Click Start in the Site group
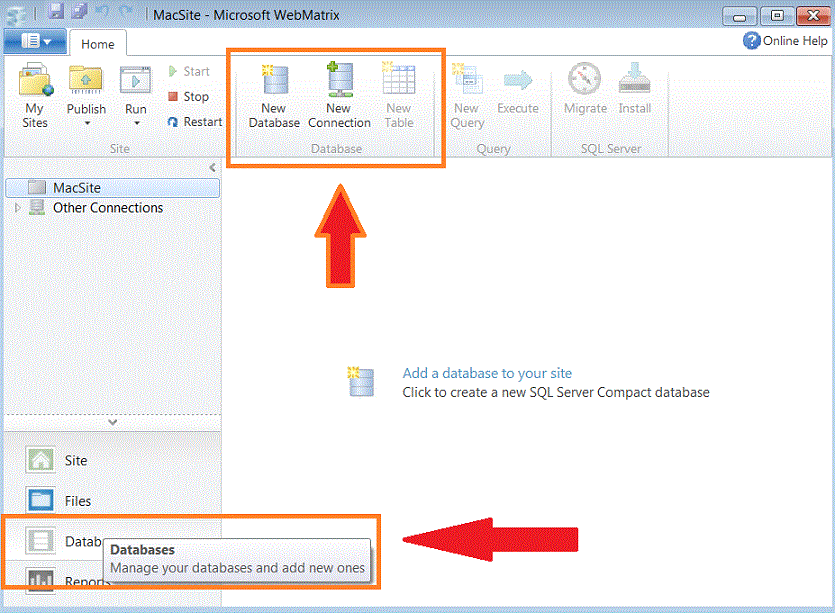This screenshot has height=613, width=835. tap(189, 71)
